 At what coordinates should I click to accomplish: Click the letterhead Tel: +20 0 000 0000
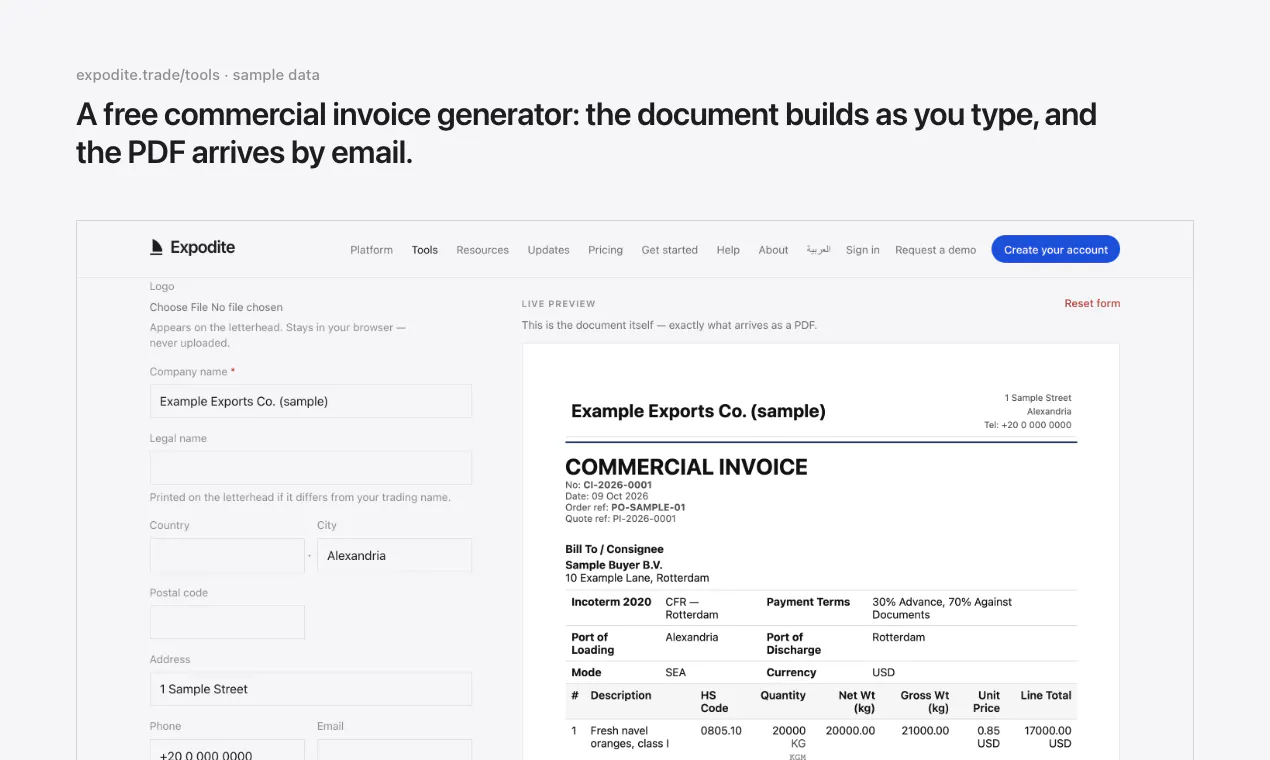point(1028,425)
